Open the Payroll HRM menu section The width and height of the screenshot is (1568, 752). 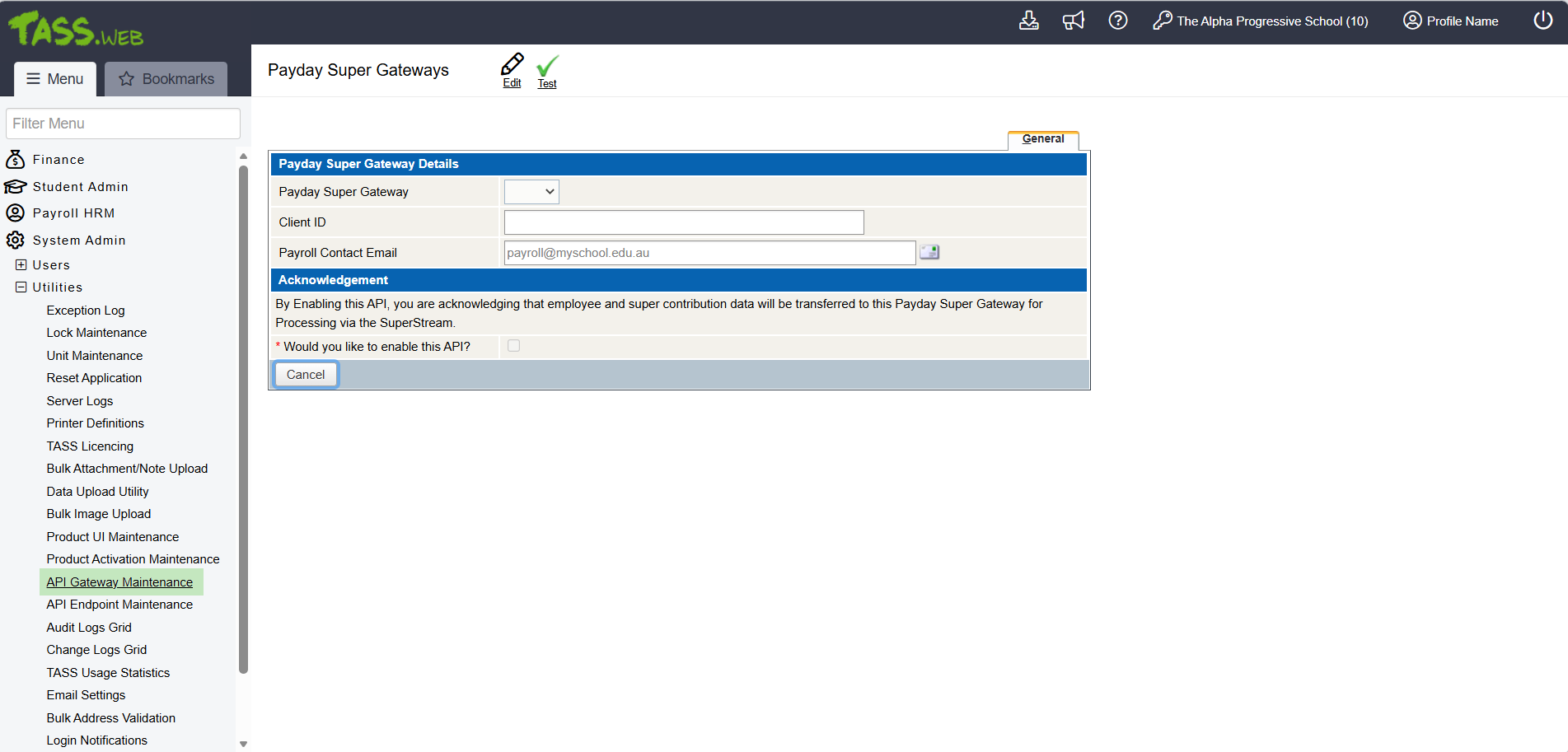(74, 213)
